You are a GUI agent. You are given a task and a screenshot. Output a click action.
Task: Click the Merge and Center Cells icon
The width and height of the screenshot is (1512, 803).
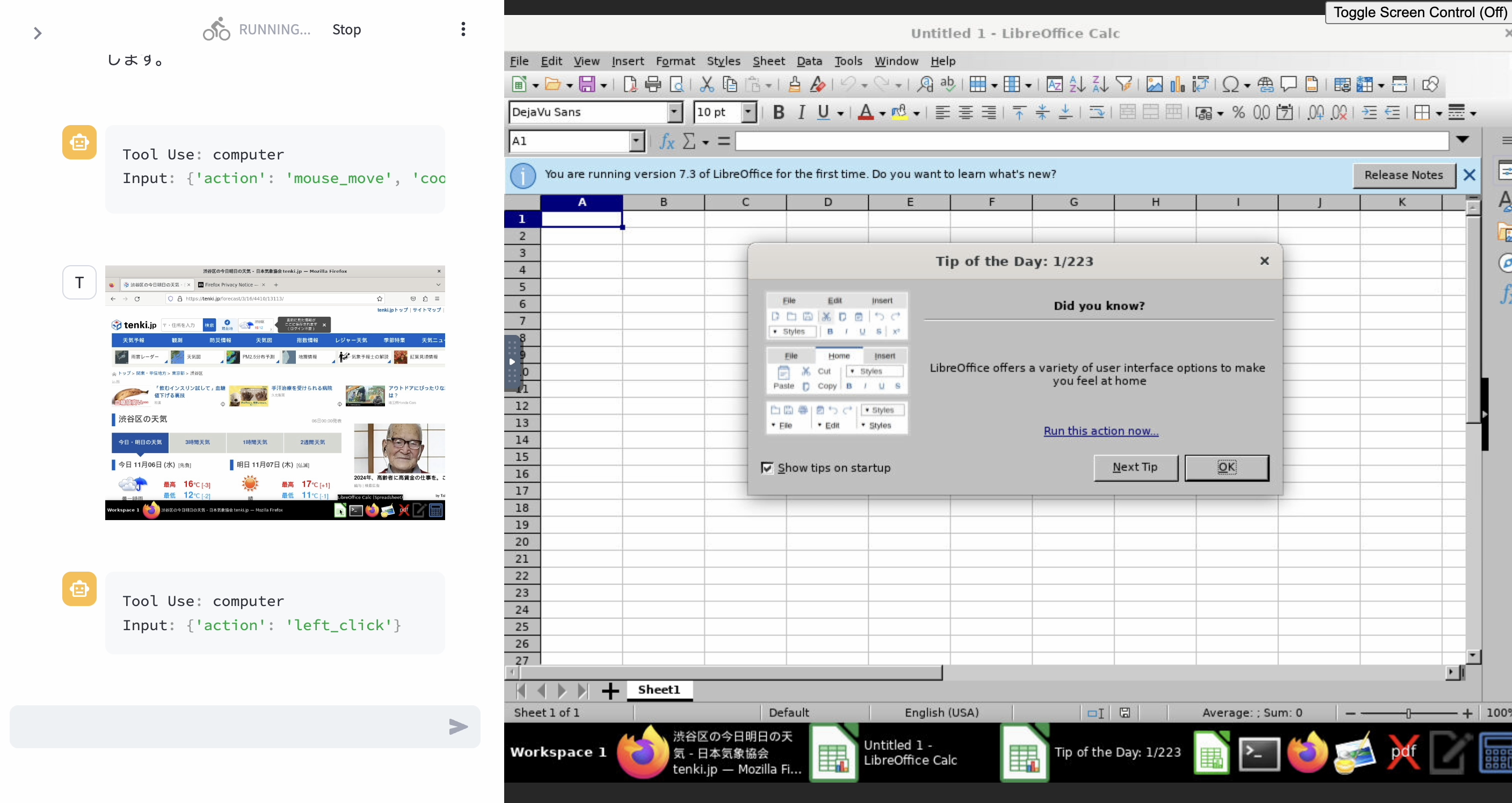1127,112
